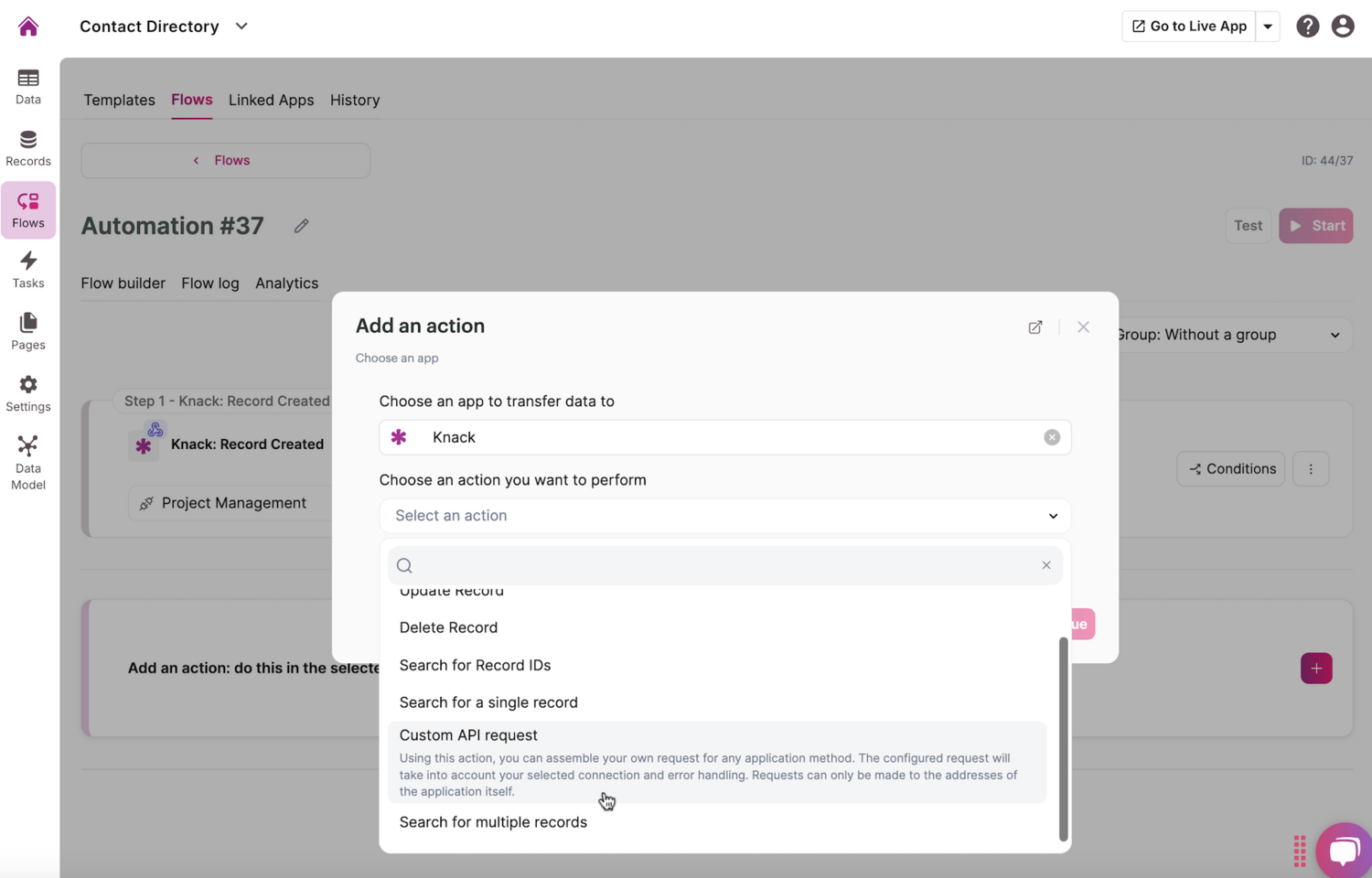
Task: Click the action search input field
Action: click(x=723, y=565)
